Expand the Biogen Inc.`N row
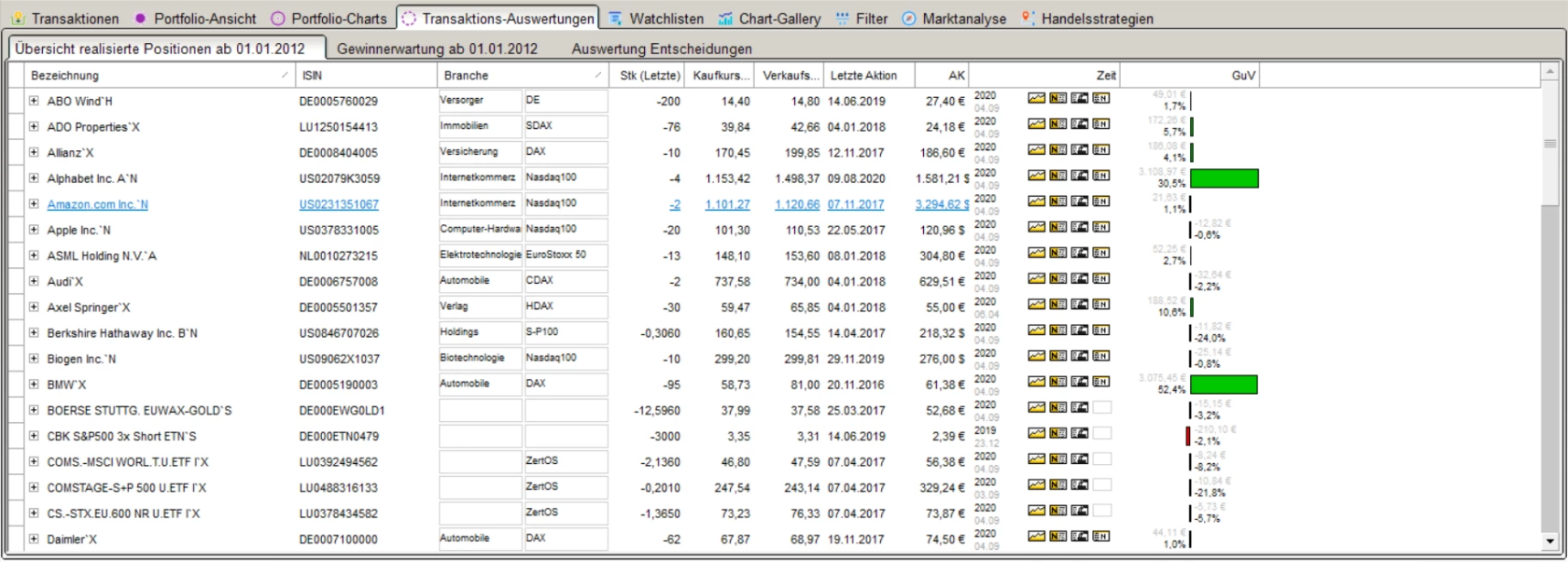Viewport: 1568px width, 562px height. click(x=34, y=358)
